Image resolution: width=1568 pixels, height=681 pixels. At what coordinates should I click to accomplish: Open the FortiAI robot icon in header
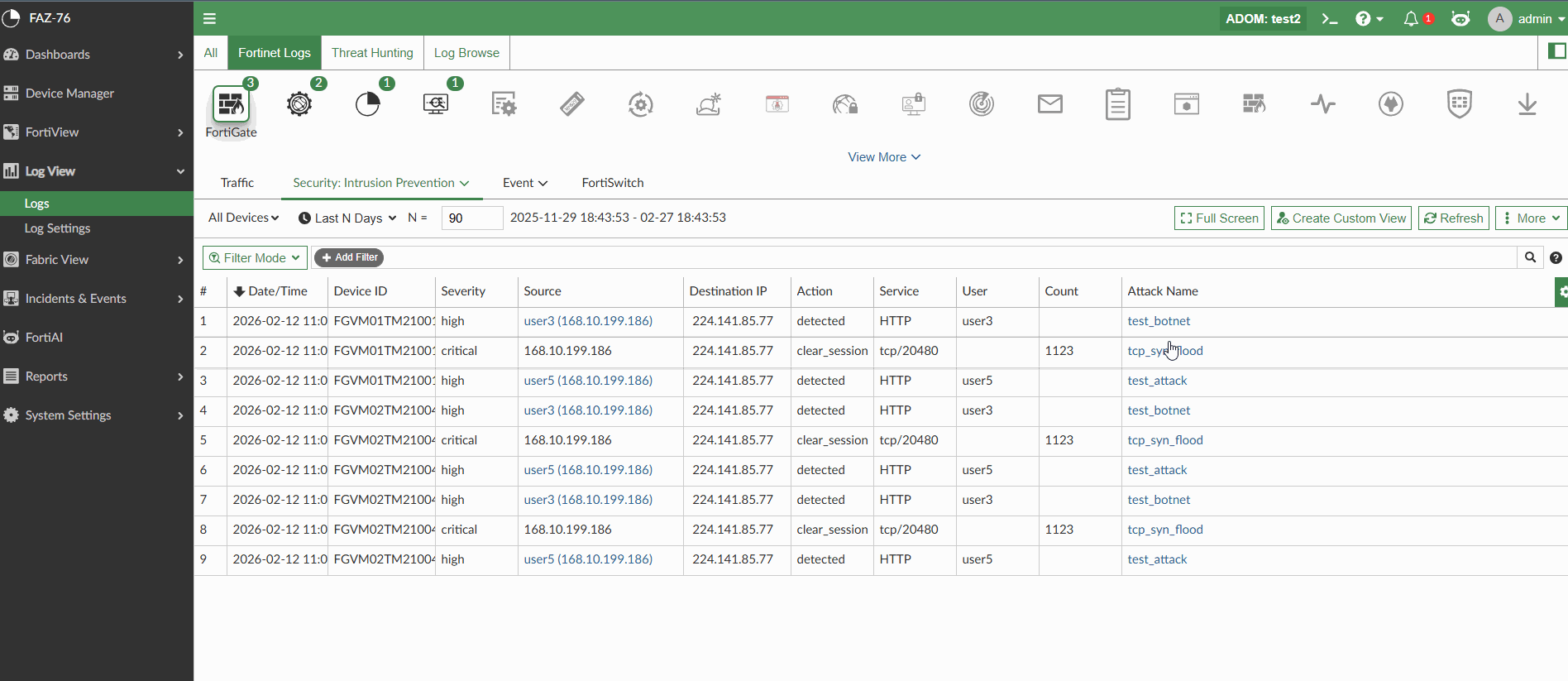point(1461,18)
